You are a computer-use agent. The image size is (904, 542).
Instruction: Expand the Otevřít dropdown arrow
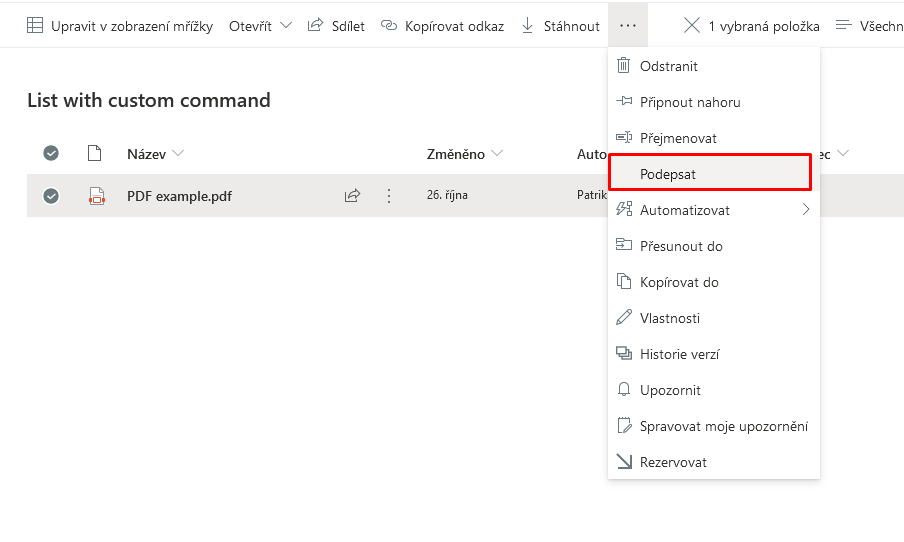285,25
